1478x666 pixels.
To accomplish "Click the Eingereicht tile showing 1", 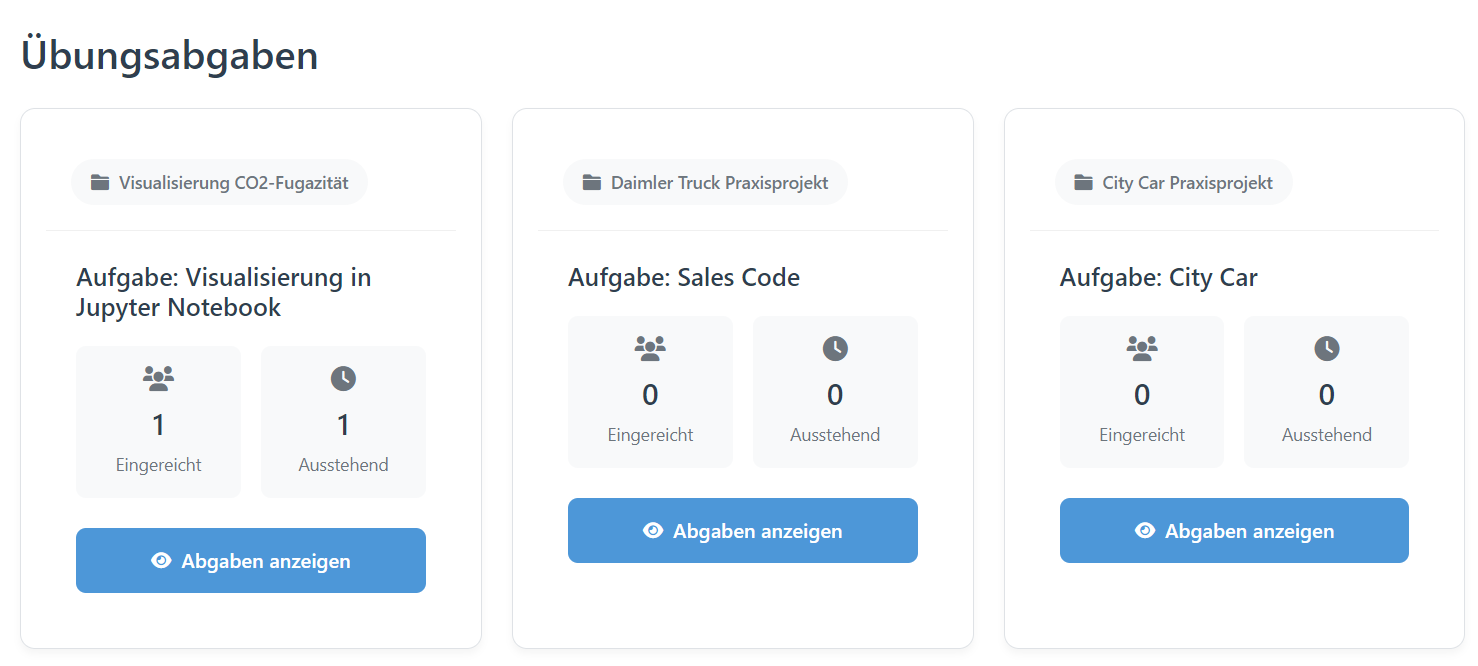I will 158,422.
